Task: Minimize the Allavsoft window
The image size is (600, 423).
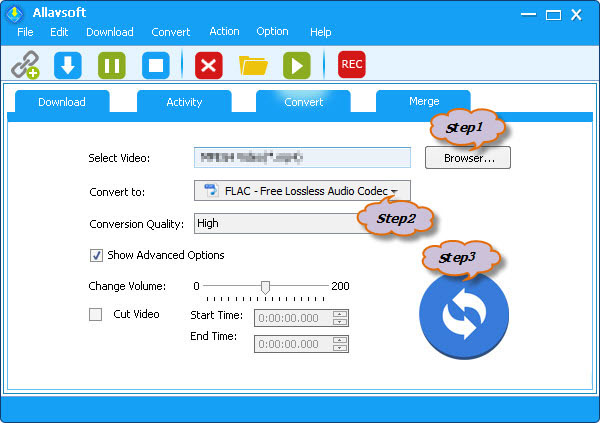Action: [528, 15]
